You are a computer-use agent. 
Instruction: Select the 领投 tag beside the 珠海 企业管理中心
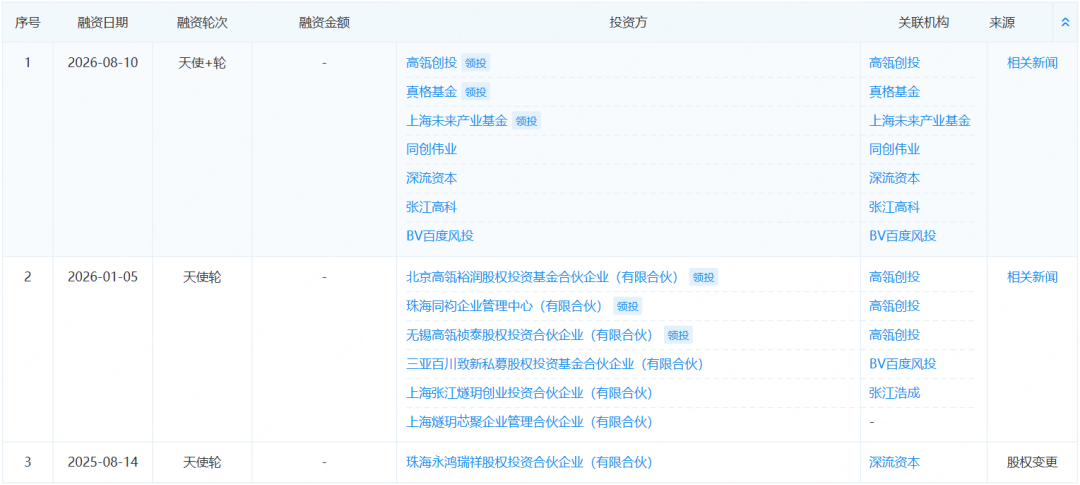point(627,306)
